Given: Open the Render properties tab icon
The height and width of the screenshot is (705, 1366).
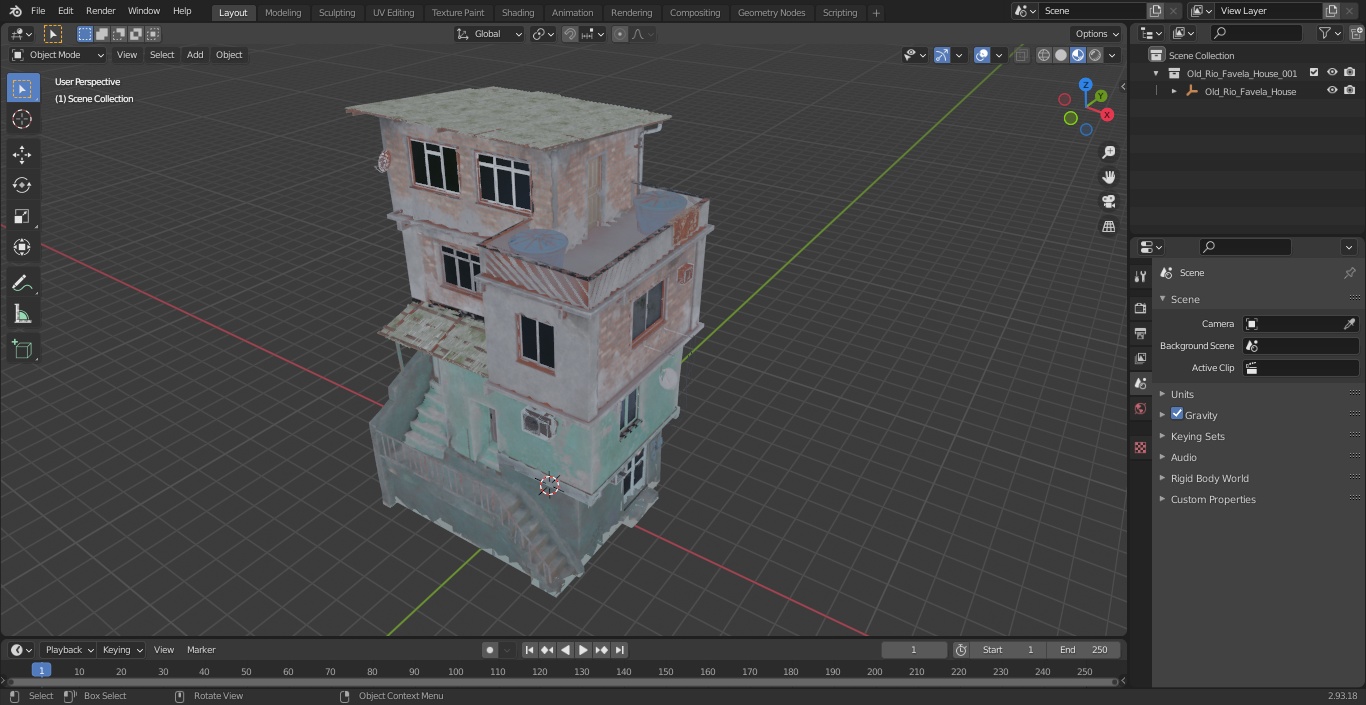Looking at the screenshot, I should click(x=1140, y=308).
